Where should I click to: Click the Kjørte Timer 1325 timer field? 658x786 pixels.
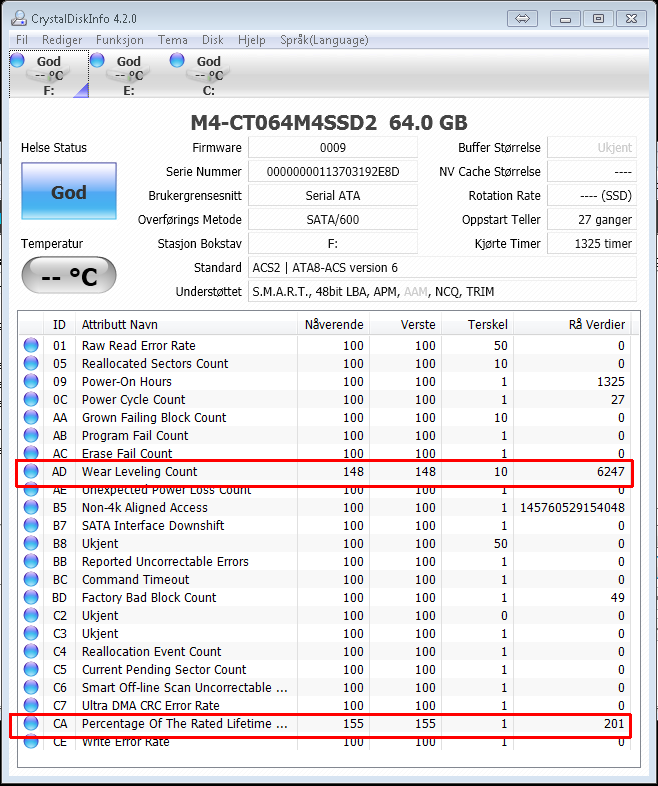592,244
